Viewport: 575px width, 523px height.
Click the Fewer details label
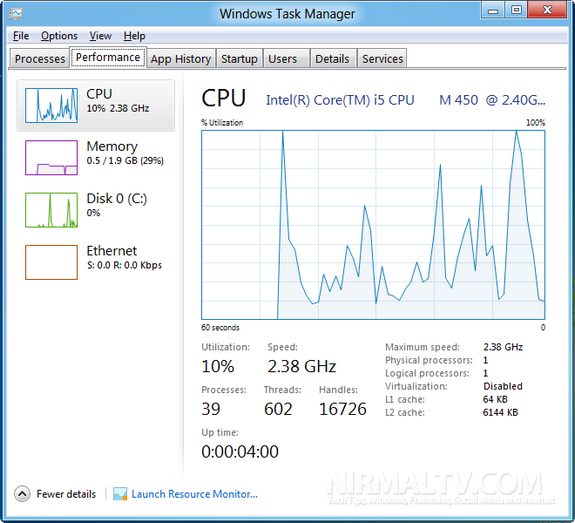pyautogui.click(x=66, y=494)
